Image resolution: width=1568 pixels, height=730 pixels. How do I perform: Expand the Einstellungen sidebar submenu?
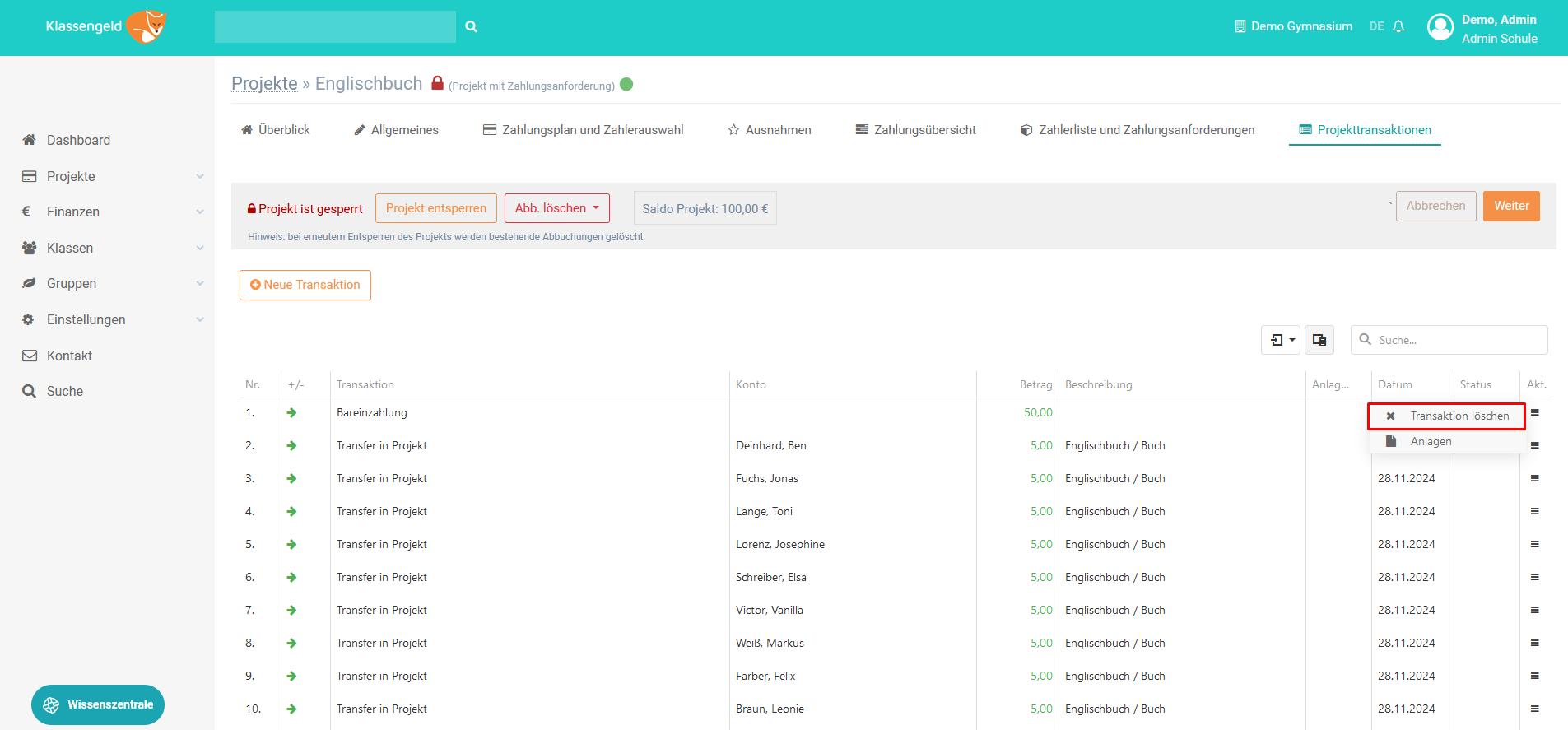pyautogui.click(x=200, y=319)
